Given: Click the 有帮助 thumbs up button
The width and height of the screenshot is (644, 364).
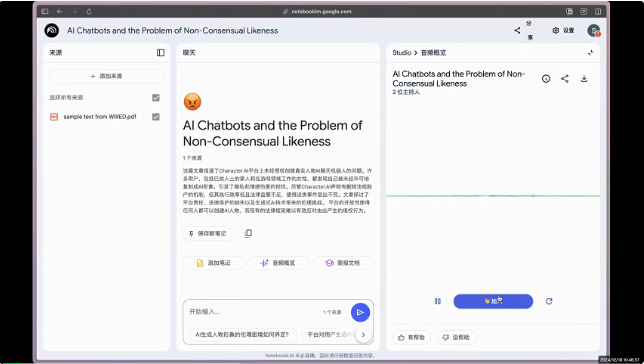Looking at the screenshot, I should point(412,337).
